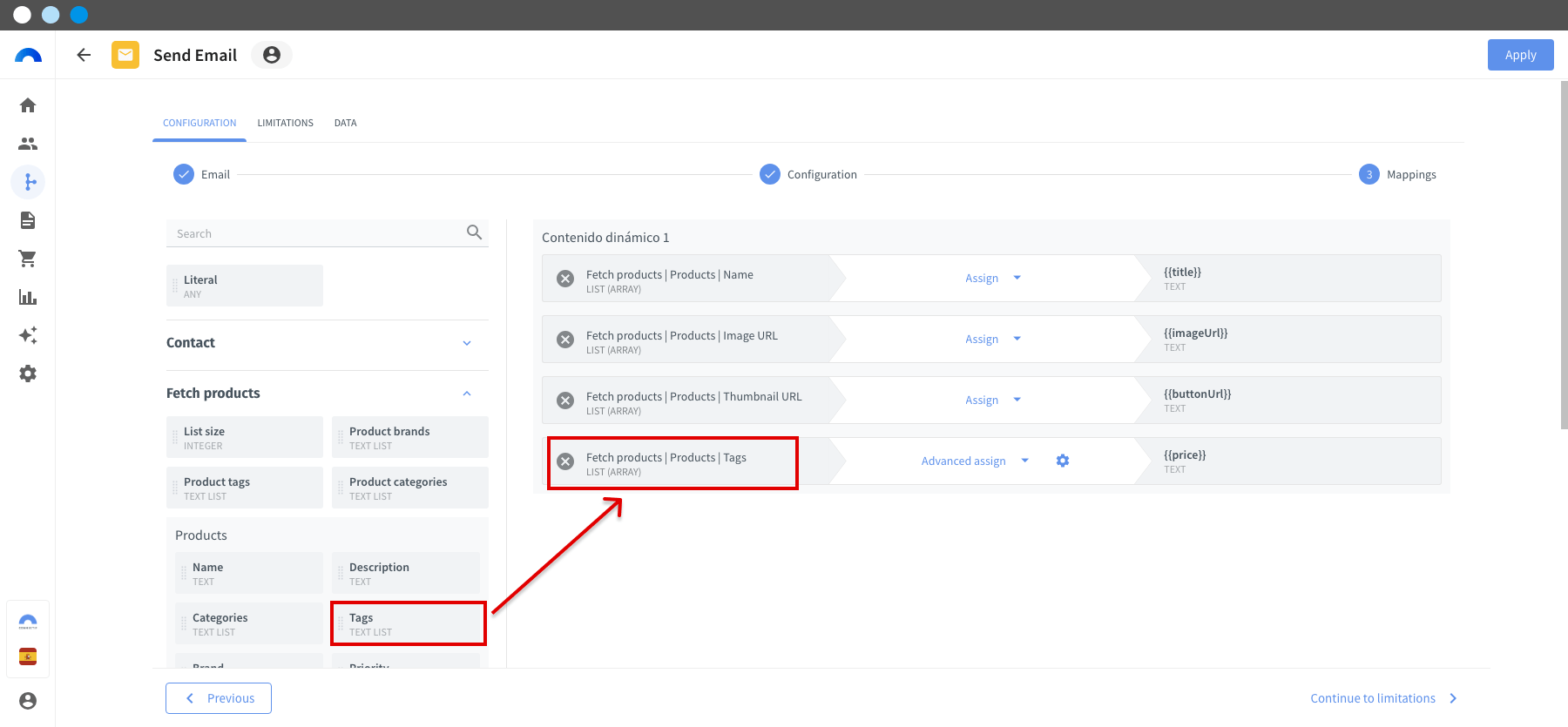This screenshot has width=1568, height=727.
Task: Click the gear icon next to Advanced assign
Action: coord(1063,461)
